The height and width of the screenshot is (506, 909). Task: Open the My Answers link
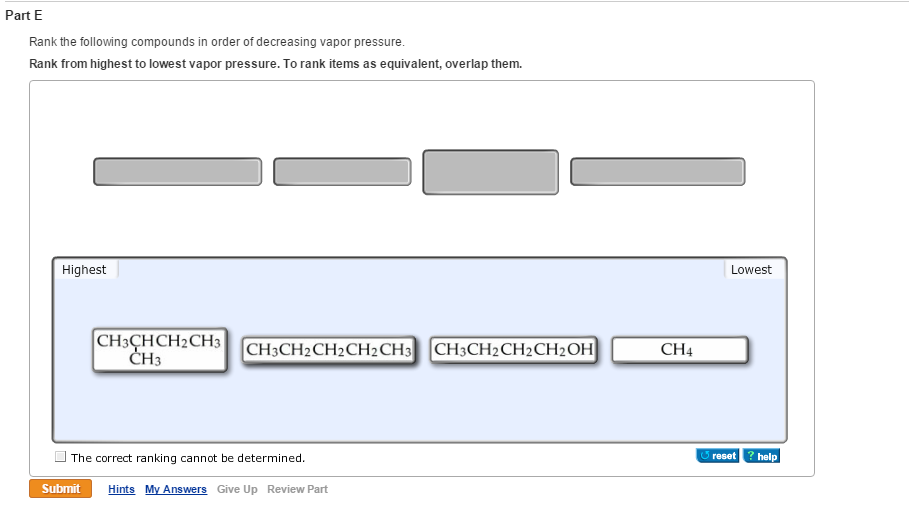[x=176, y=489]
